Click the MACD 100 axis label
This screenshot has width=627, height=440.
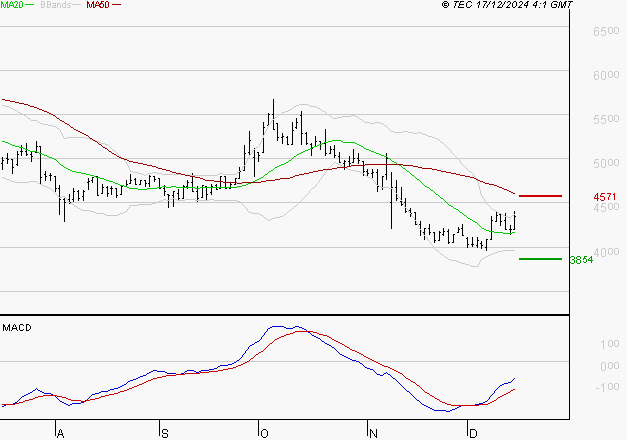point(610,344)
